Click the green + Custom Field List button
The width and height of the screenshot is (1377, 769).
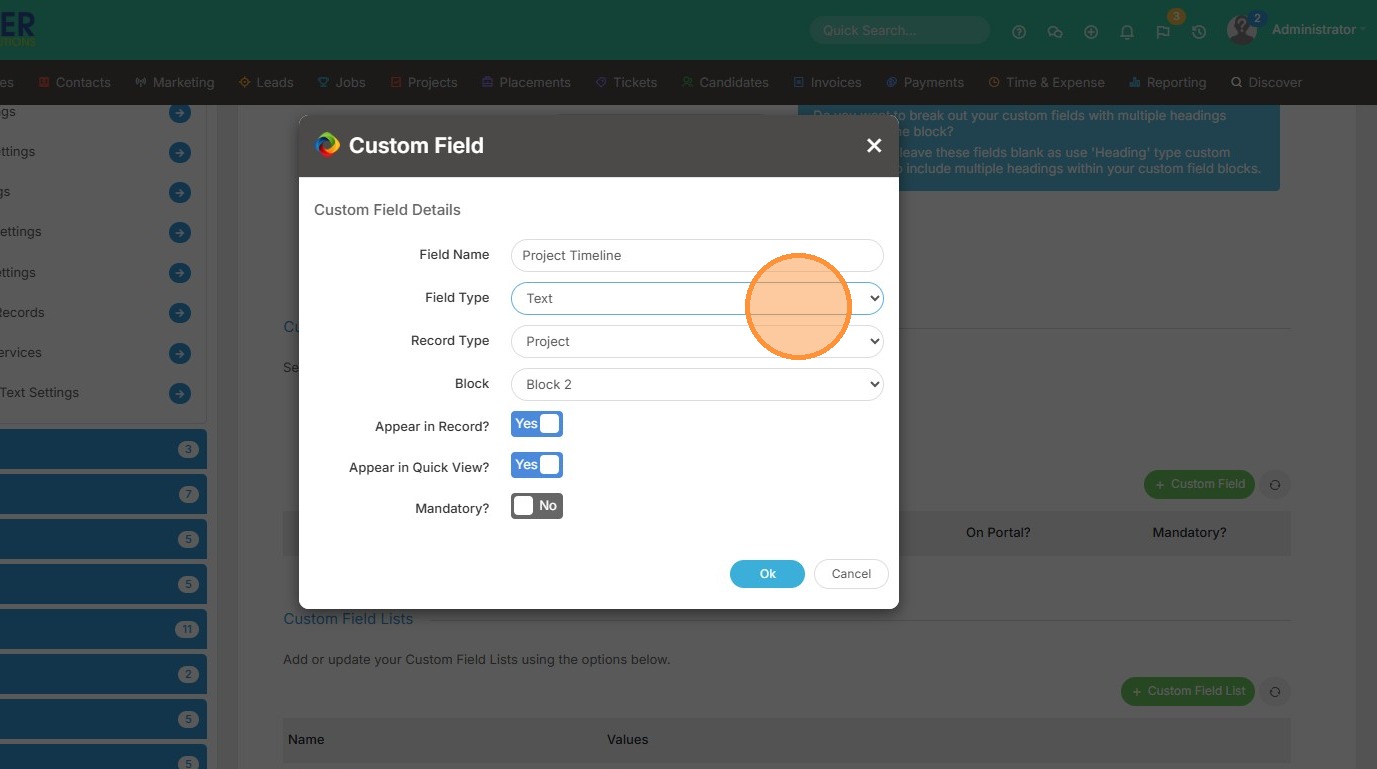pos(1188,691)
